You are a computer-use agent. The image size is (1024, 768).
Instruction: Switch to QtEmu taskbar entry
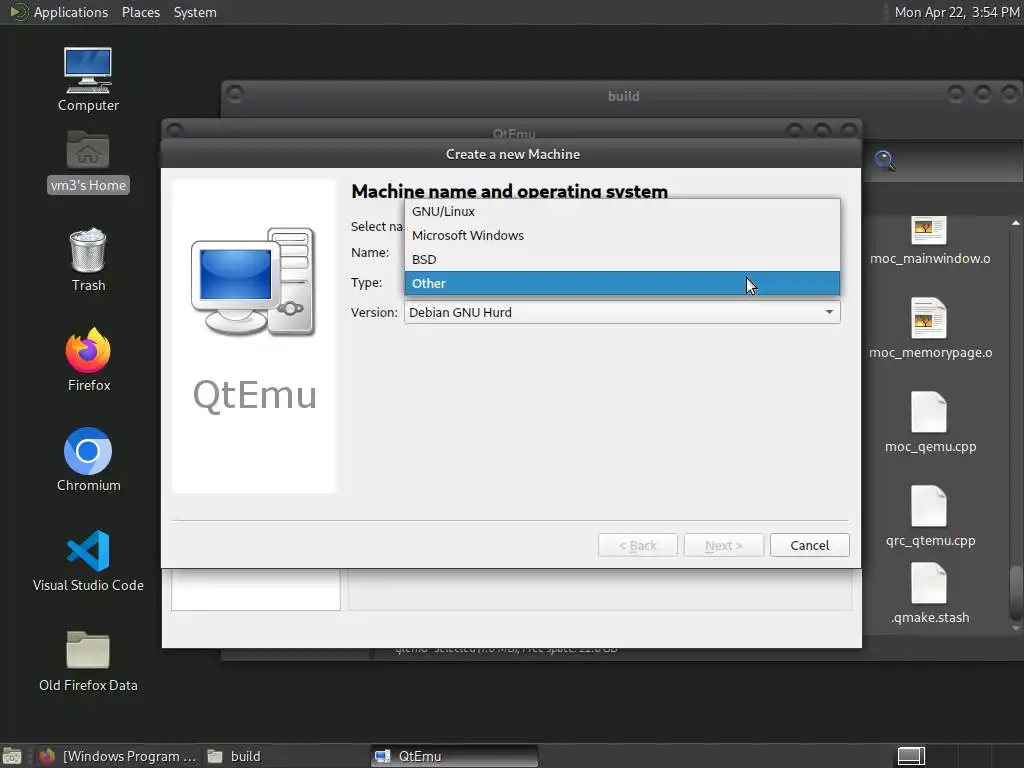(455, 756)
